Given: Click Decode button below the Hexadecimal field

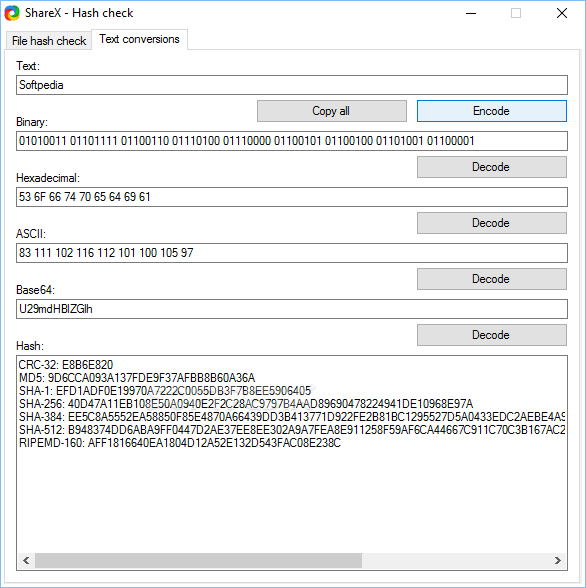Looking at the screenshot, I should tap(492, 223).
